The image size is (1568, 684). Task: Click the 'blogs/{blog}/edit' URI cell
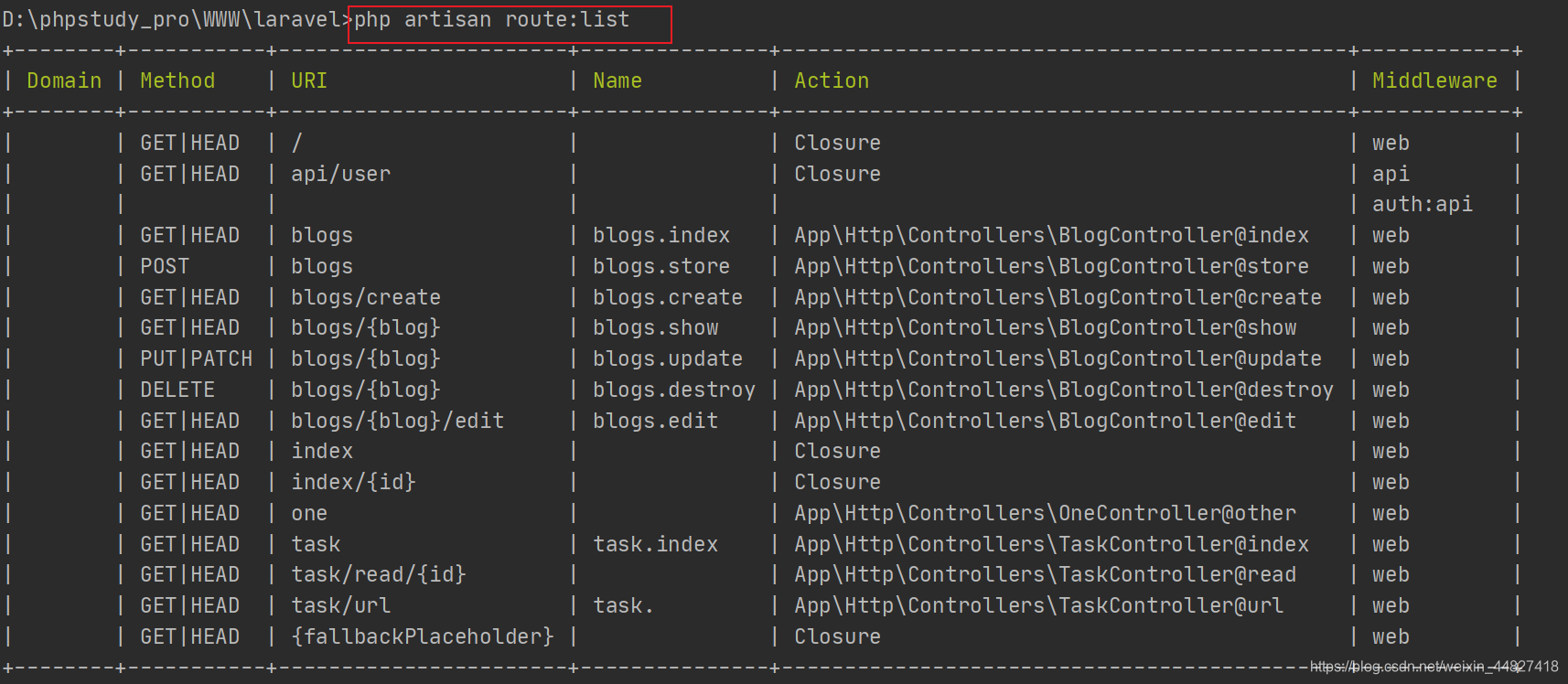(x=397, y=421)
